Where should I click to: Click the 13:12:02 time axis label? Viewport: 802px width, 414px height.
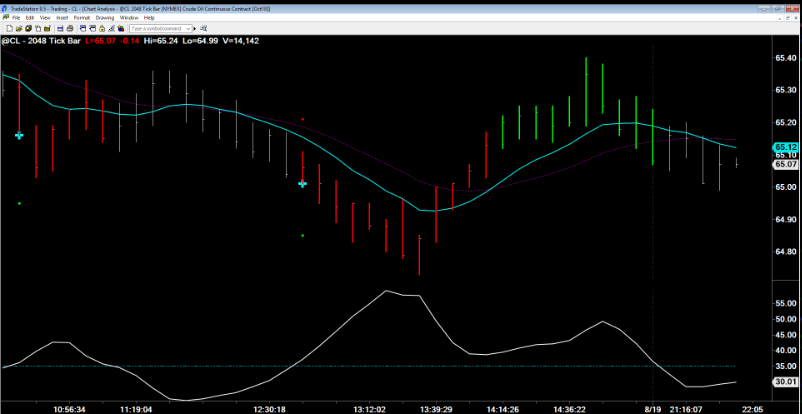(369, 409)
